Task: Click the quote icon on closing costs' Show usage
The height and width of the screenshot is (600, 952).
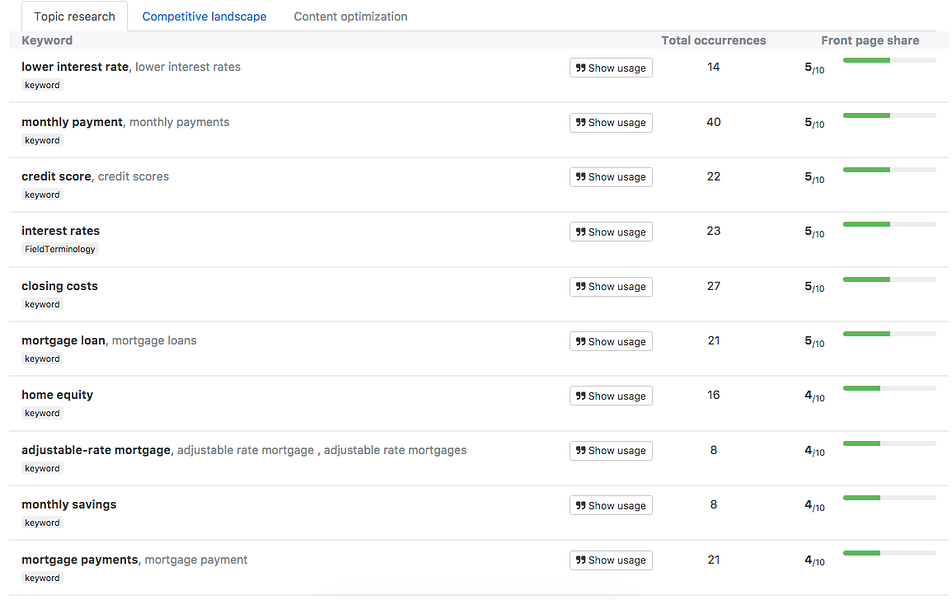Action: pyautogui.click(x=582, y=286)
